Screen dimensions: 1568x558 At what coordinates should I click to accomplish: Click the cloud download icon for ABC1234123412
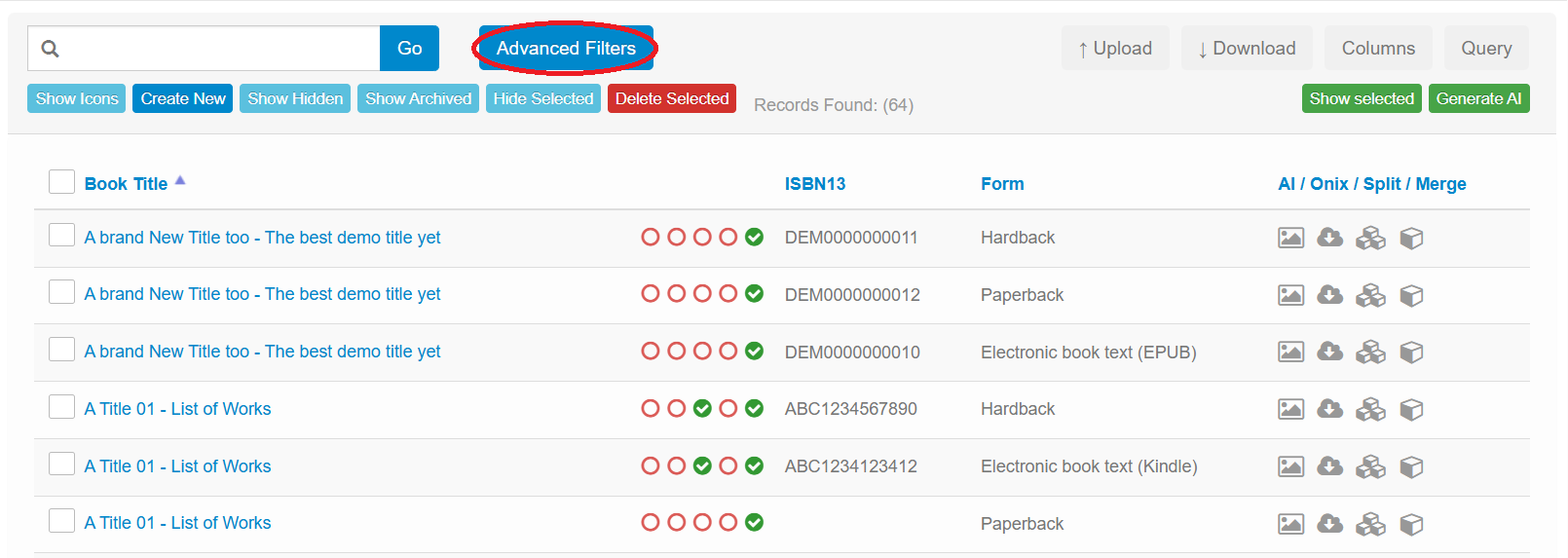point(1329,466)
